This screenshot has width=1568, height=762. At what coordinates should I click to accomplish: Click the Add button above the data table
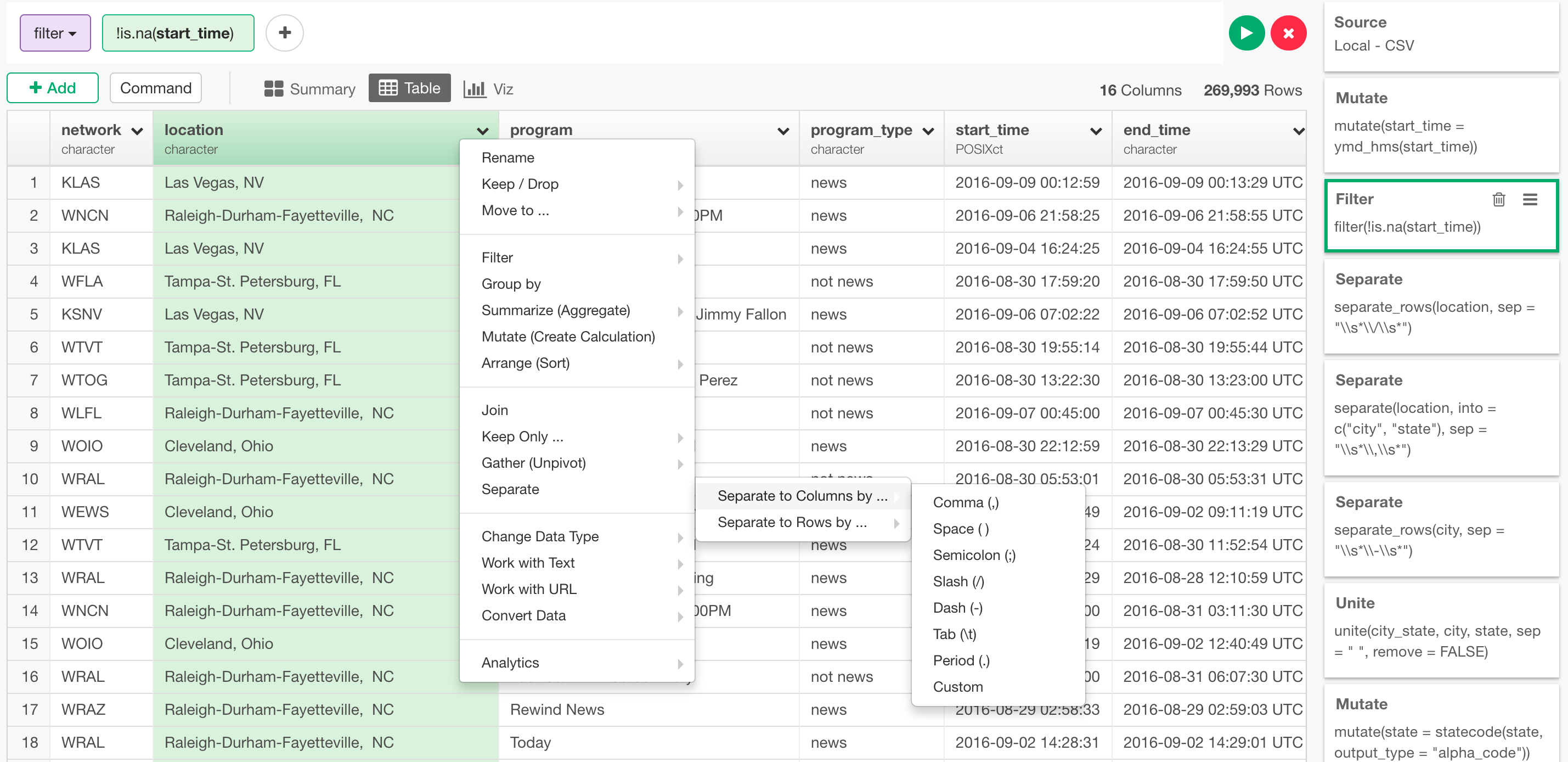52,88
